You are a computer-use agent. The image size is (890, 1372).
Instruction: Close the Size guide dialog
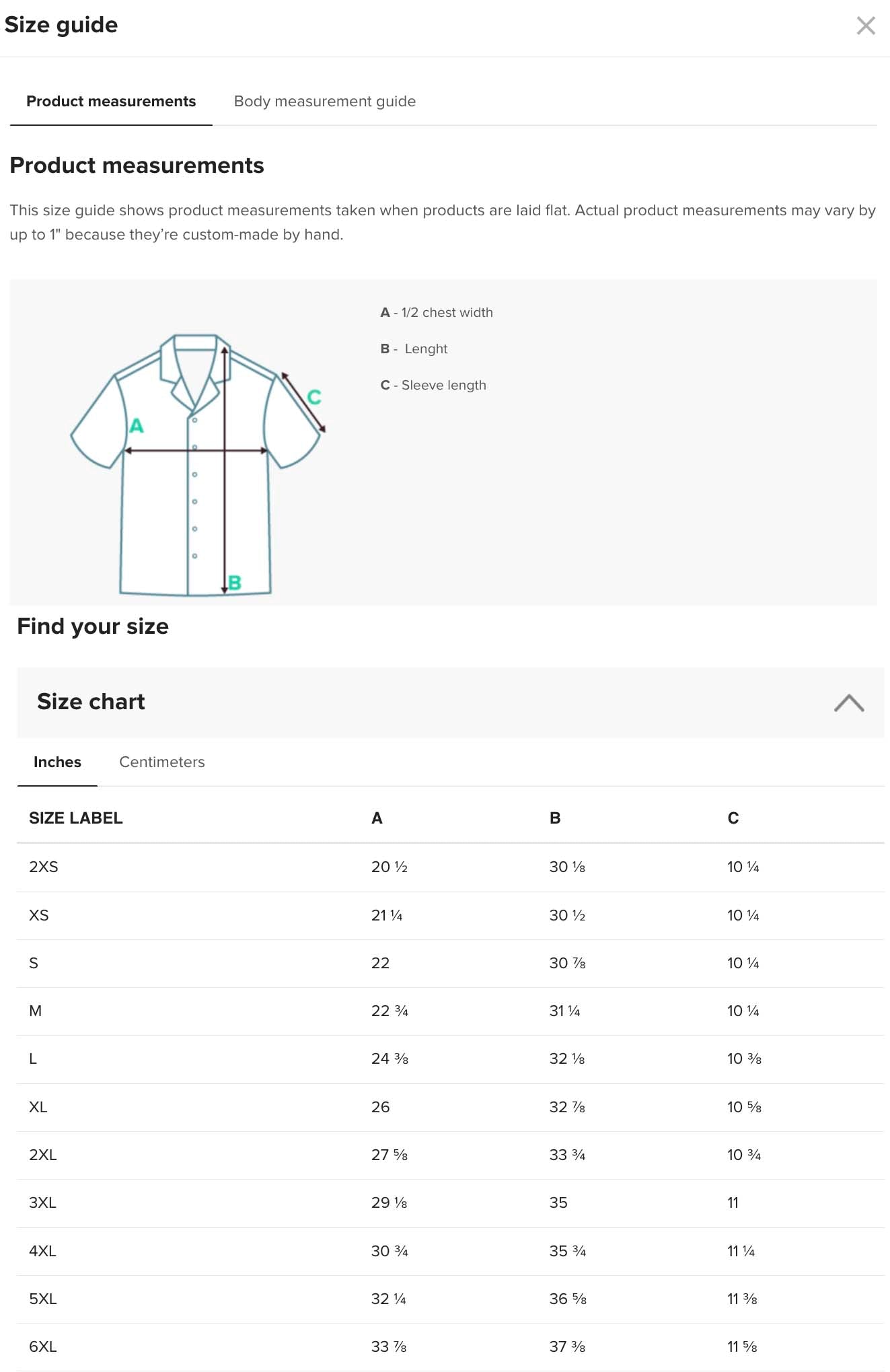(x=865, y=26)
